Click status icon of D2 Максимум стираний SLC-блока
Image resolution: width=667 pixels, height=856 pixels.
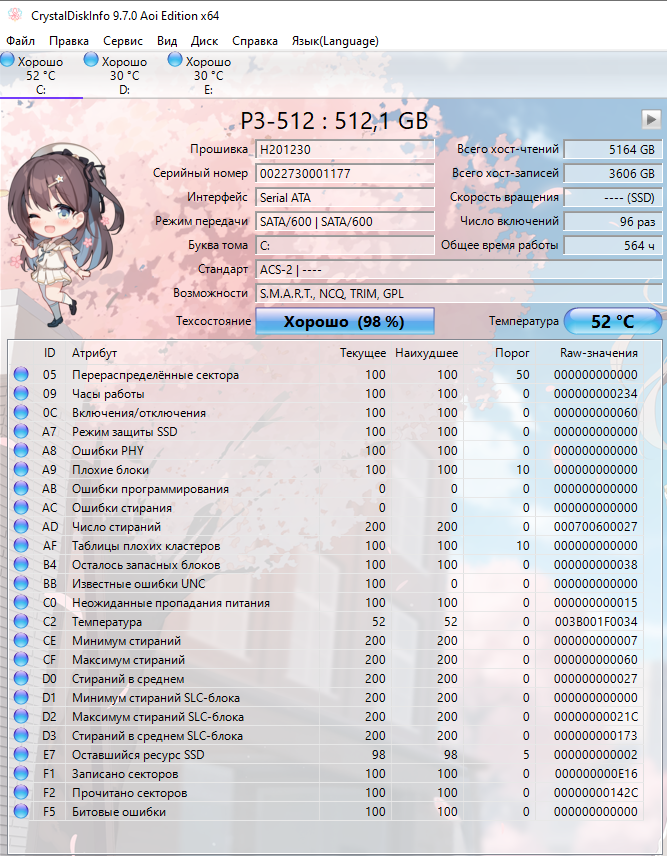pyautogui.click(x=21, y=717)
